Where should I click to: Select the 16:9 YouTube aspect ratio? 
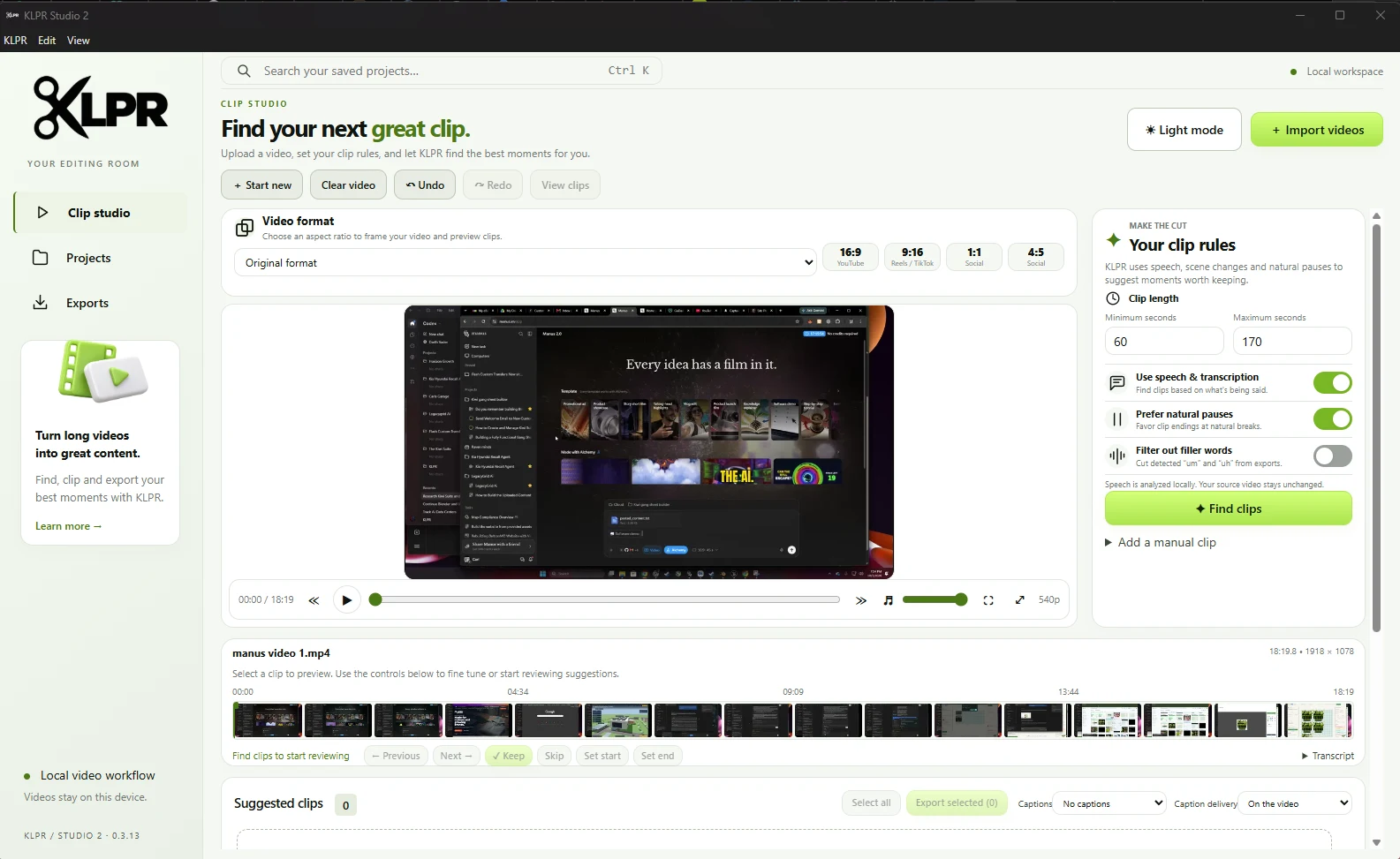(851, 257)
